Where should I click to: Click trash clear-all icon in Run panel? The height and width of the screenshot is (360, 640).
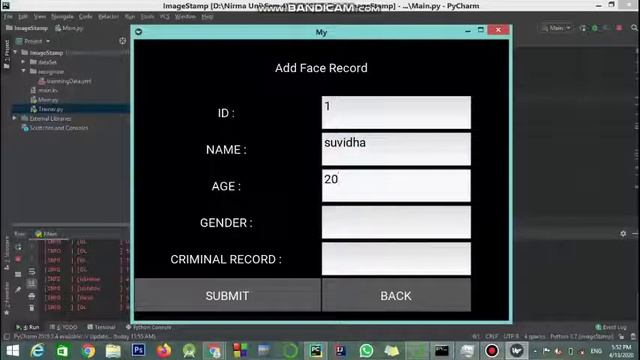[x=32, y=308]
